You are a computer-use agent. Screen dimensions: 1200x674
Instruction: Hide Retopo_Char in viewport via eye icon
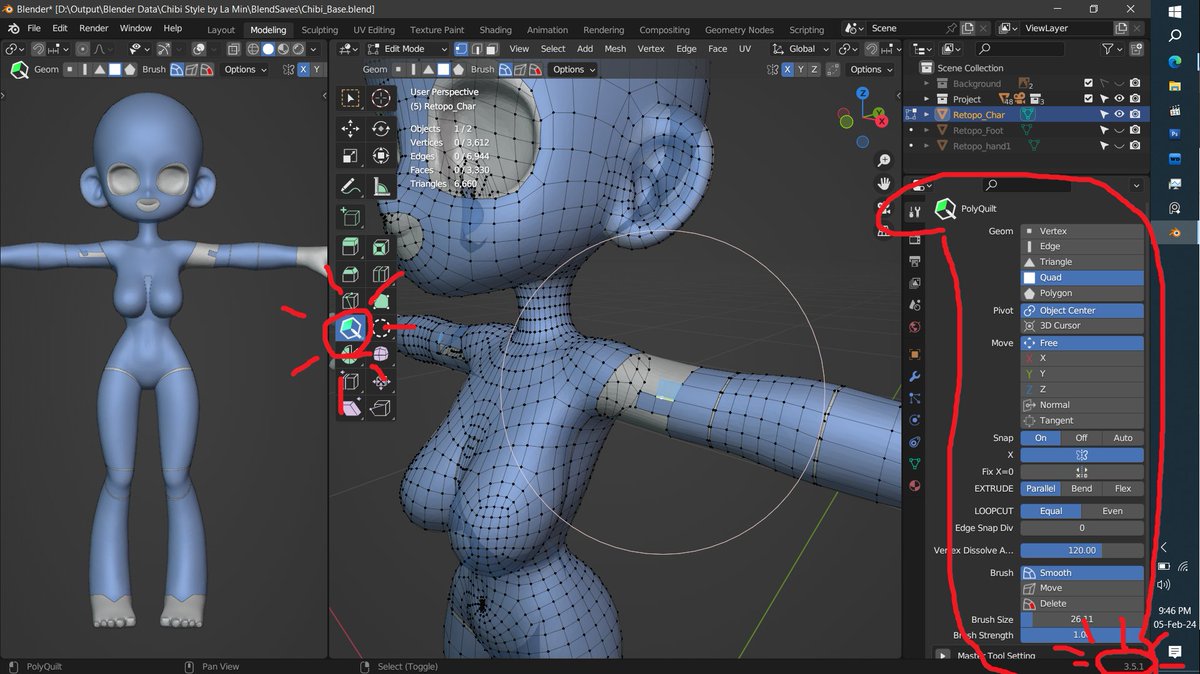pos(1120,114)
